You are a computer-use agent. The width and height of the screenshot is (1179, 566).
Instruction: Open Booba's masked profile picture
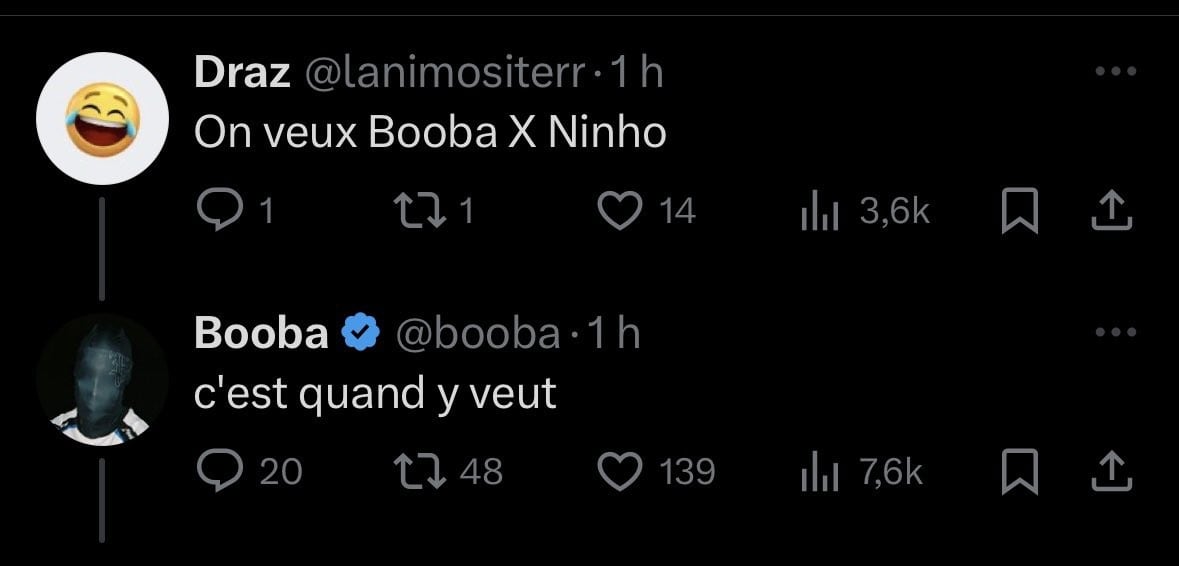[102, 380]
